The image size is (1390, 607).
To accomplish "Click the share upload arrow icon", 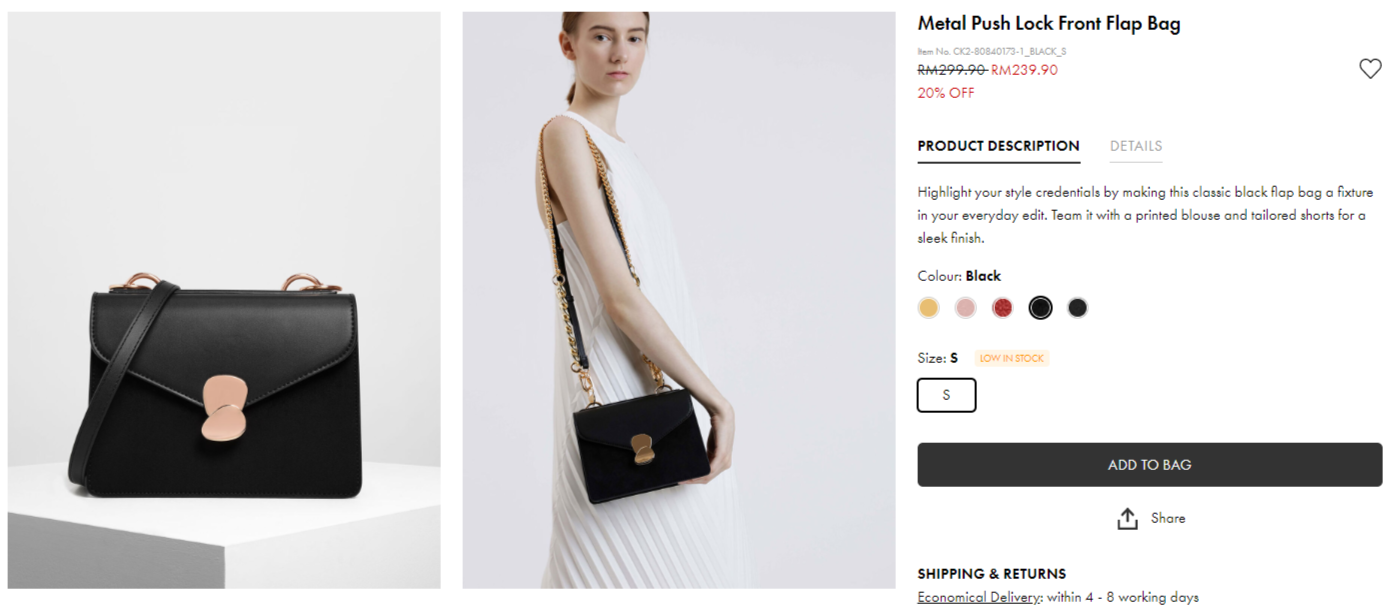I will pyautogui.click(x=1127, y=519).
